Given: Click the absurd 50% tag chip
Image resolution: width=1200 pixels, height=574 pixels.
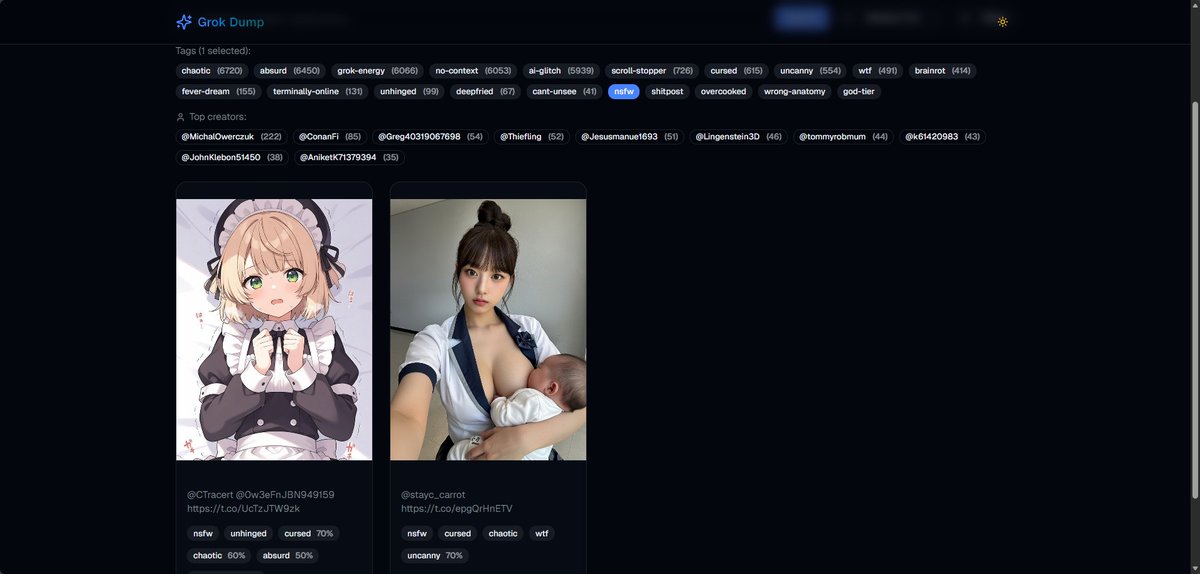Looking at the screenshot, I should 288,555.
